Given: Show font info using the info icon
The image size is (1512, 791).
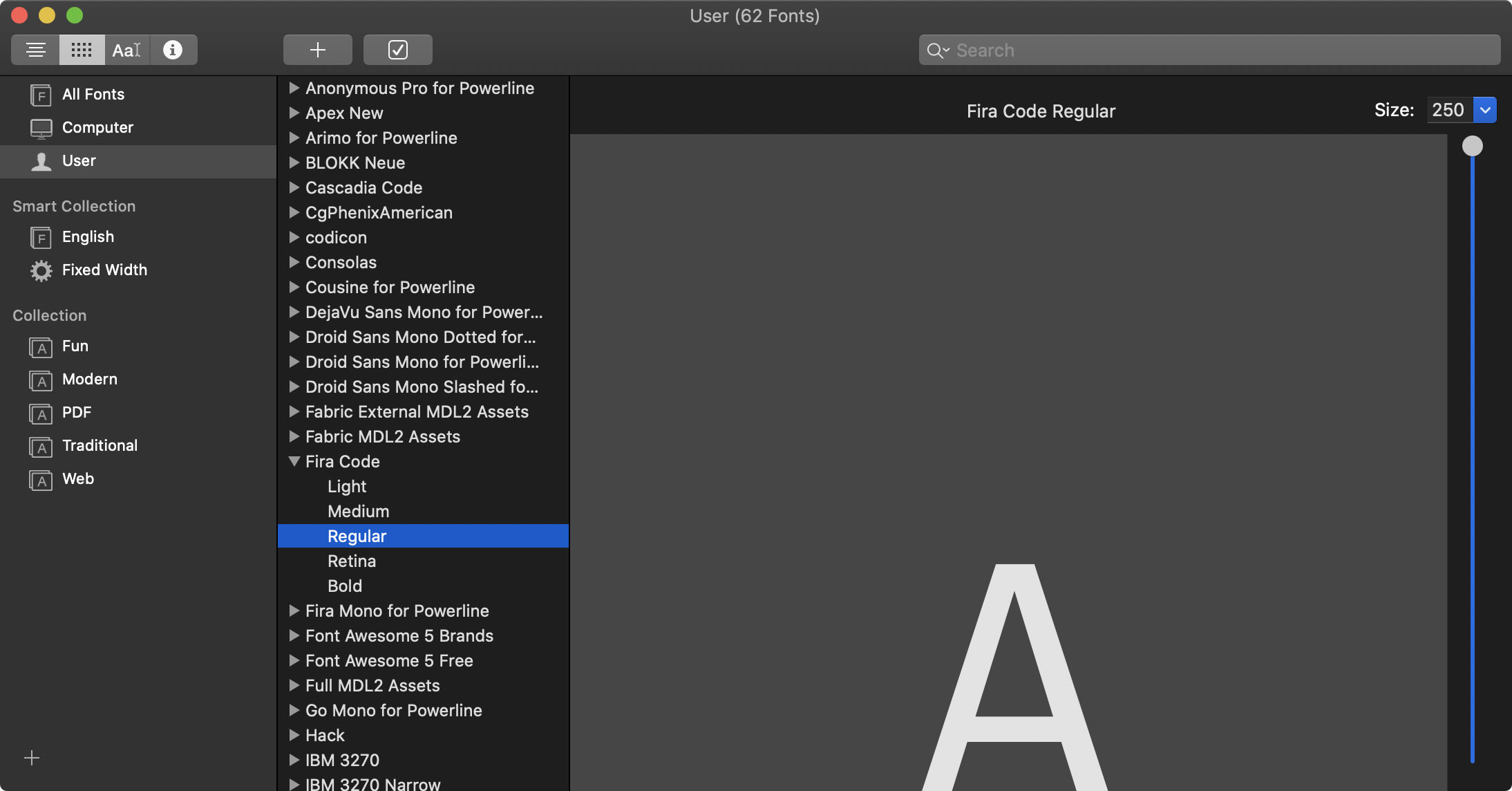Looking at the screenshot, I should [x=173, y=49].
